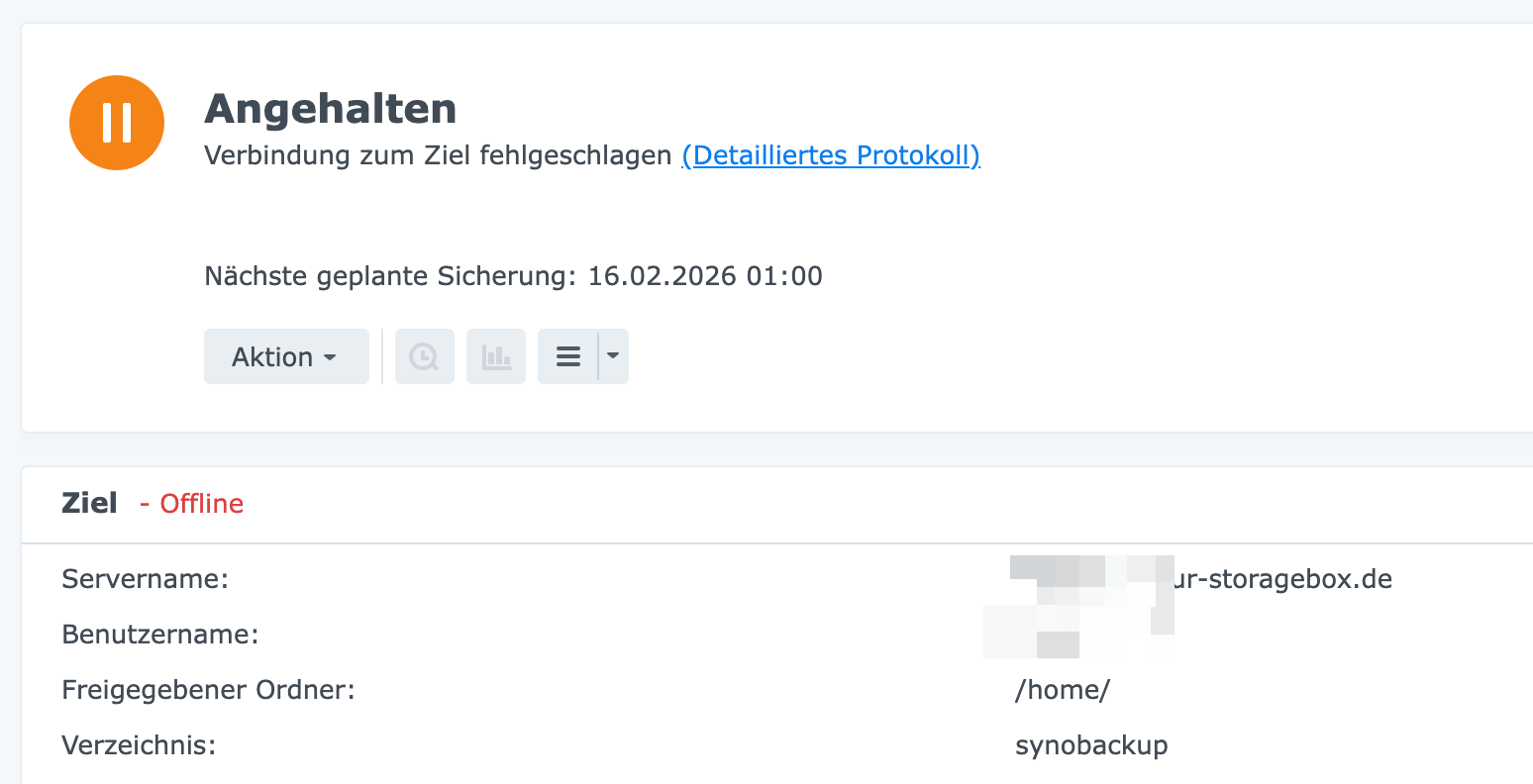The width and height of the screenshot is (1533, 784).
Task: Click the task list hamburger icon
Action: 568,356
